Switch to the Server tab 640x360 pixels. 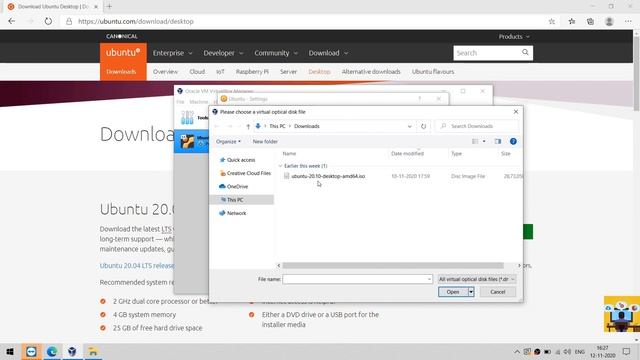point(288,72)
